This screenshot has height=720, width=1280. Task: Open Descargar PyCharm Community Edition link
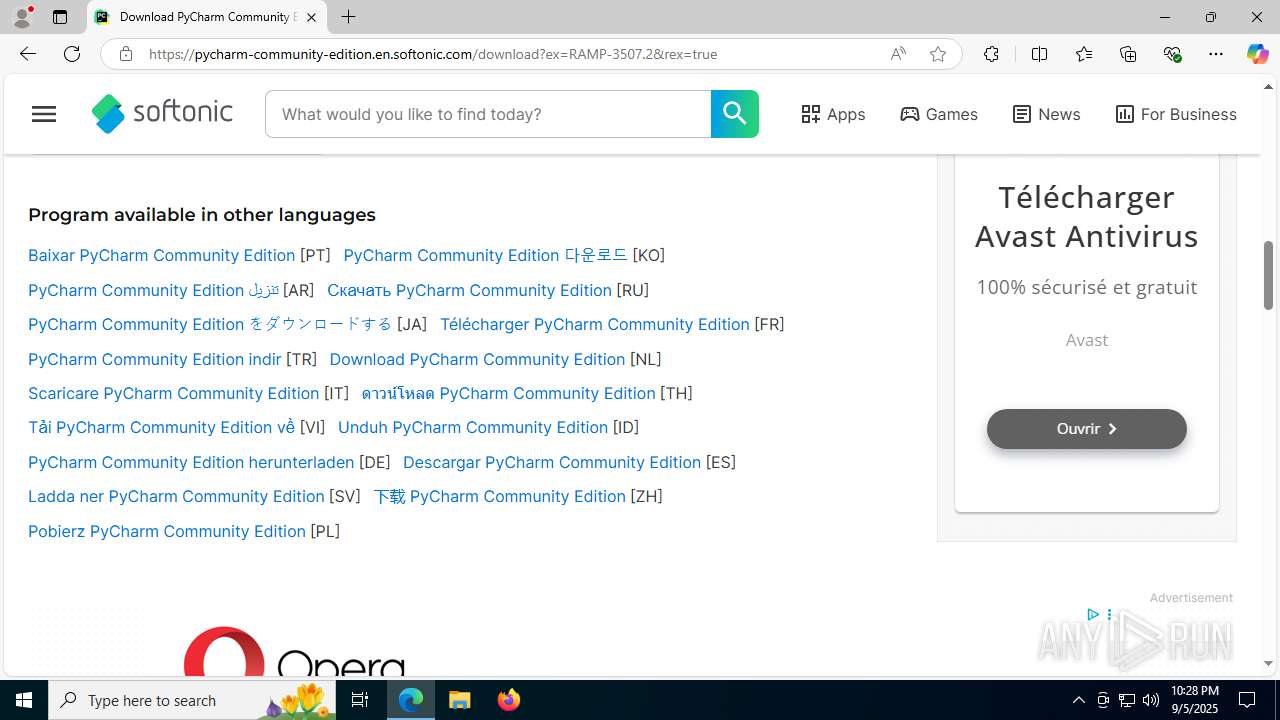(551, 462)
